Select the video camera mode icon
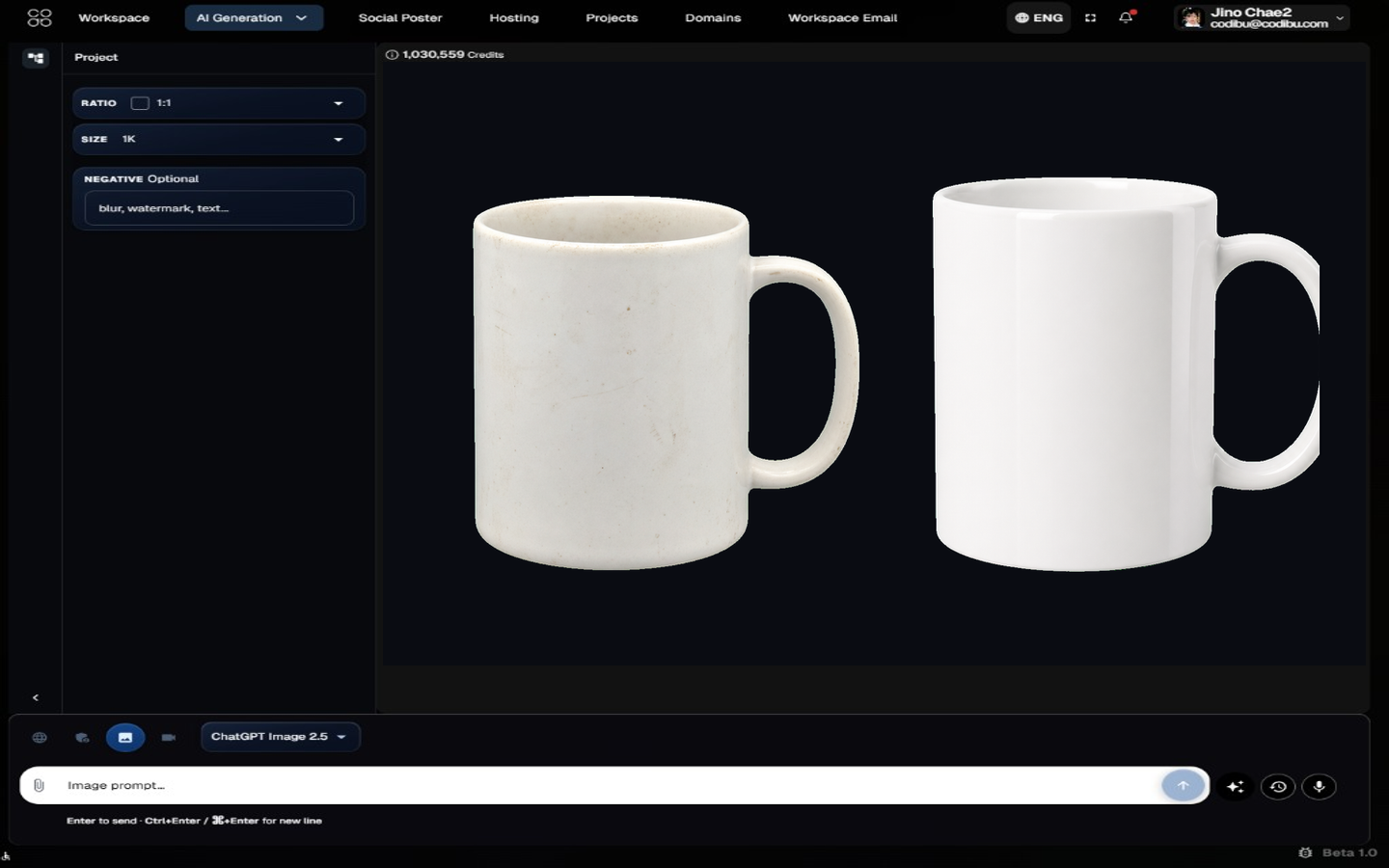The width and height of the screenshot is (1389, 868). point(169,738)
